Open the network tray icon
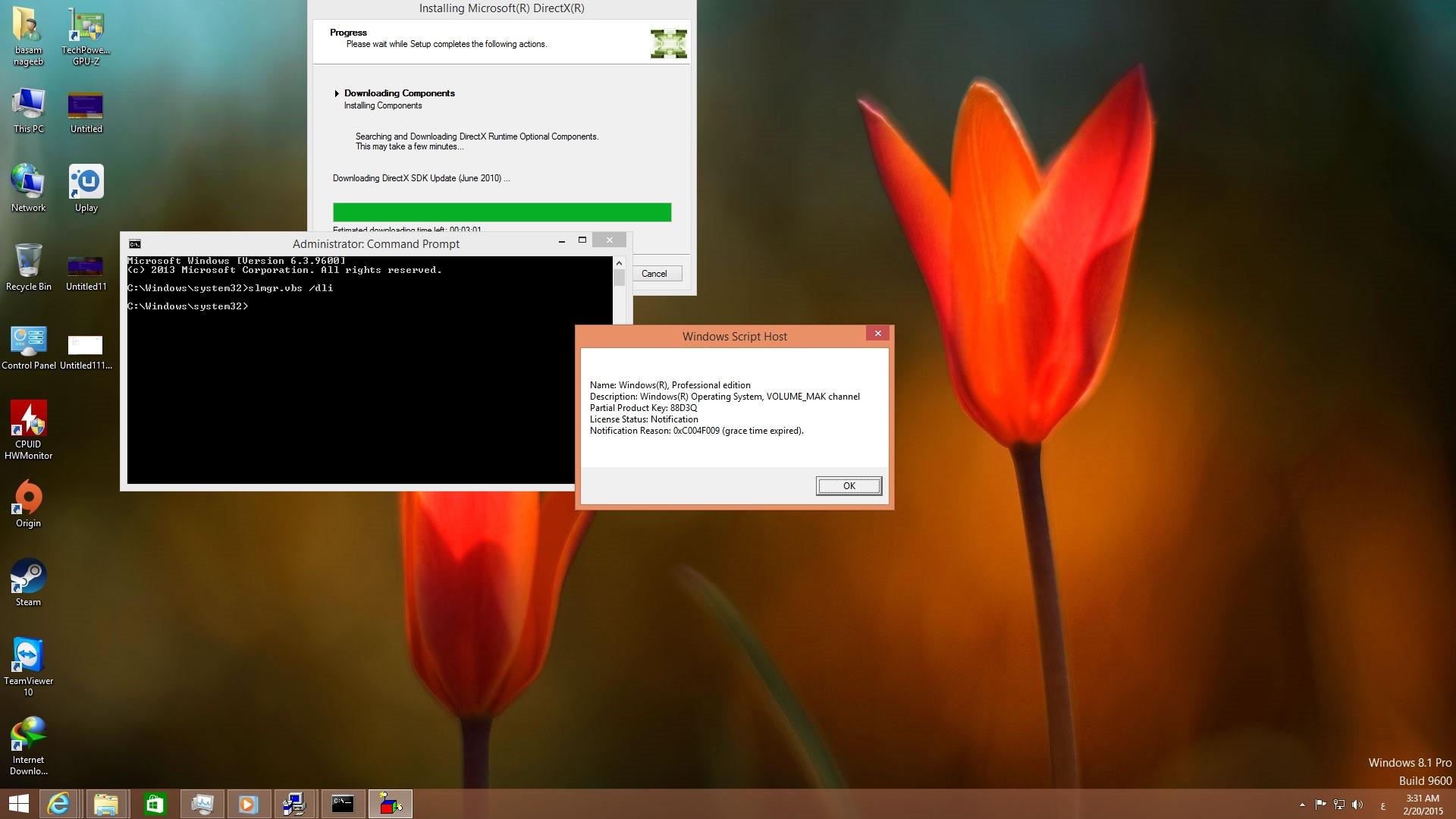The image size is (1456, 819). [x=1339, y=805]
